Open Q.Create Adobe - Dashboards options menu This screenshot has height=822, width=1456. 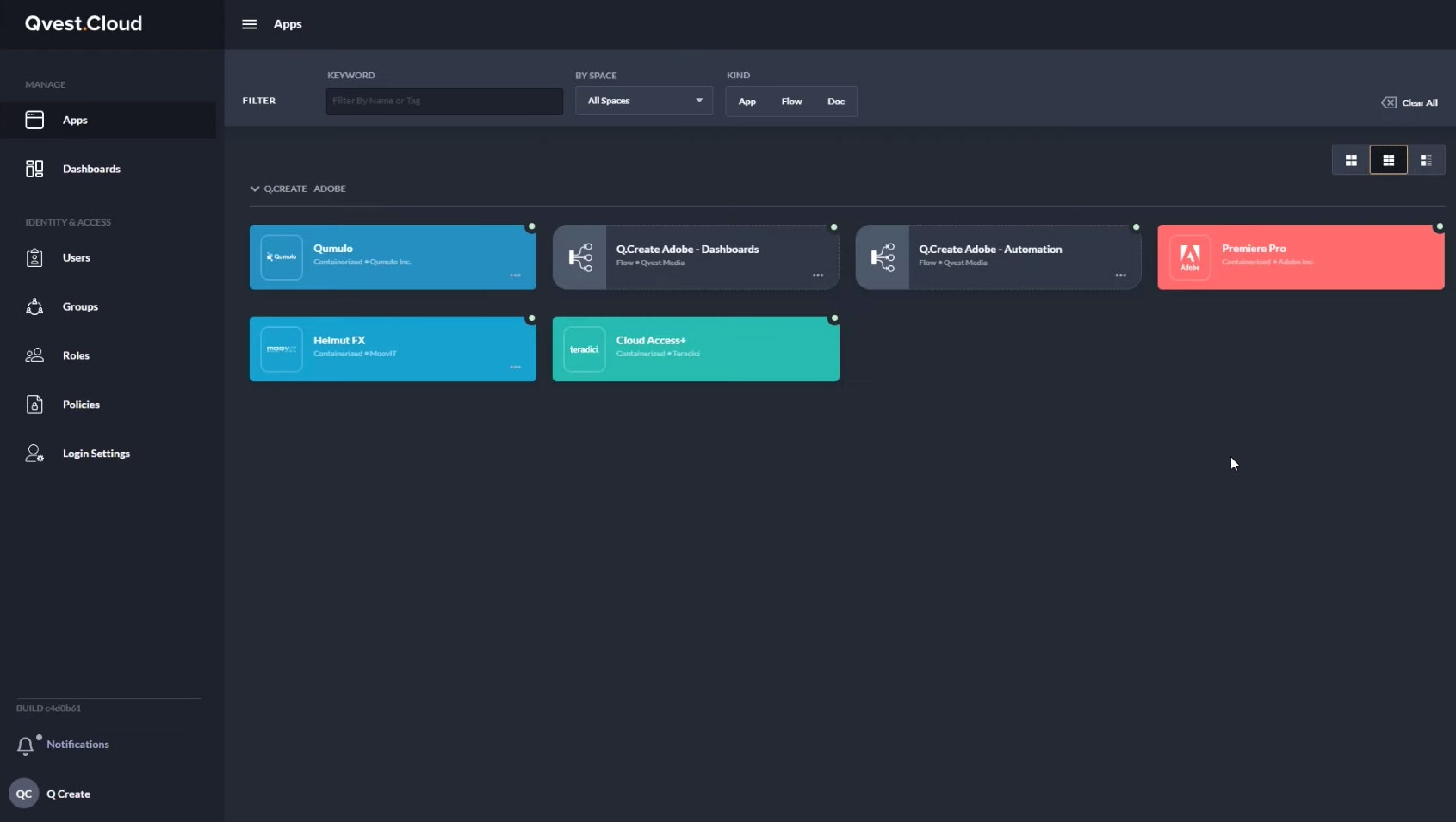click(818, 275)
